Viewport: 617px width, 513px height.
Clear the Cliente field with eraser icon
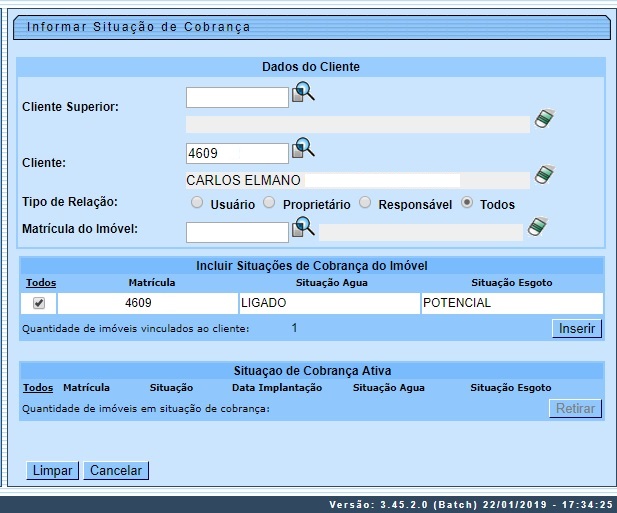[543, 175]
